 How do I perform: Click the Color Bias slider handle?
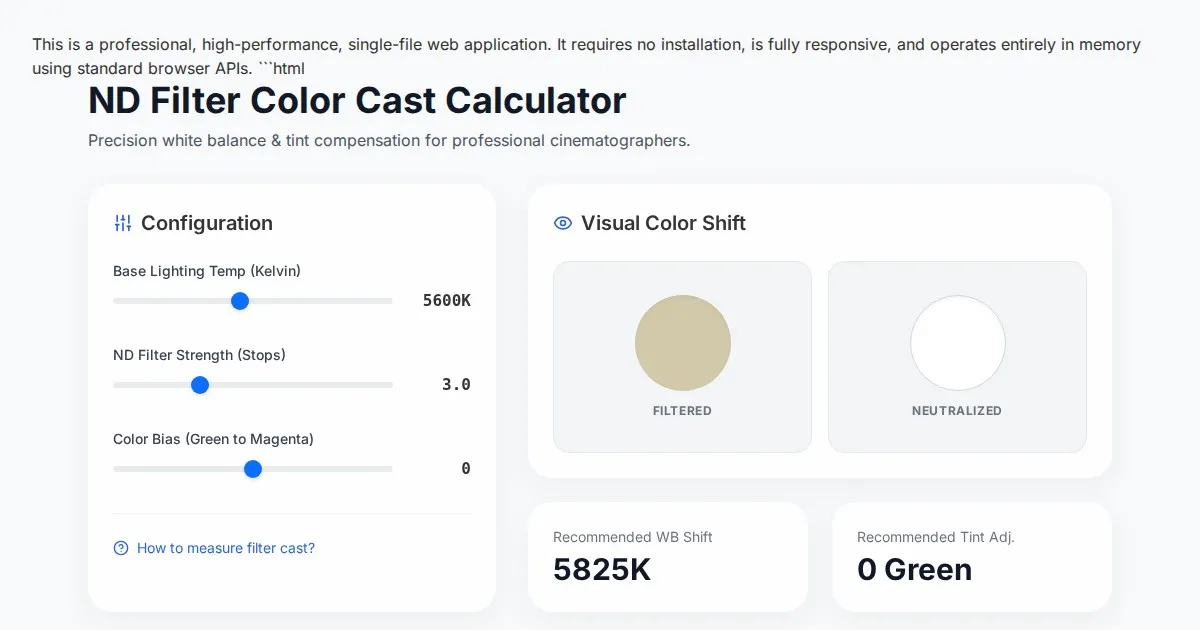click(253, 469)
